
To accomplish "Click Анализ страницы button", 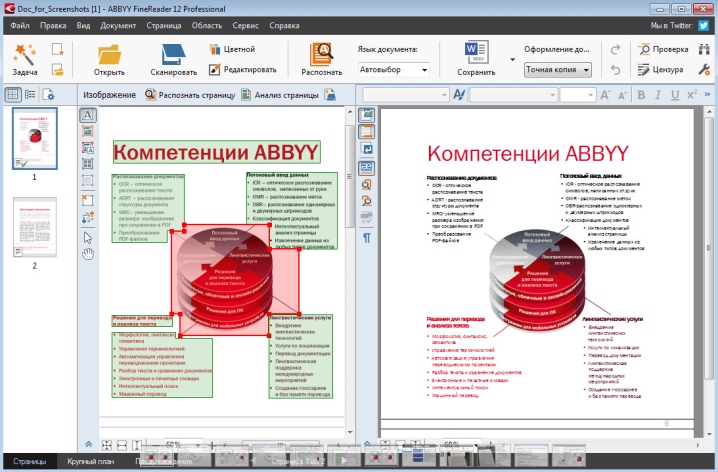I will (x=280, y=95).
